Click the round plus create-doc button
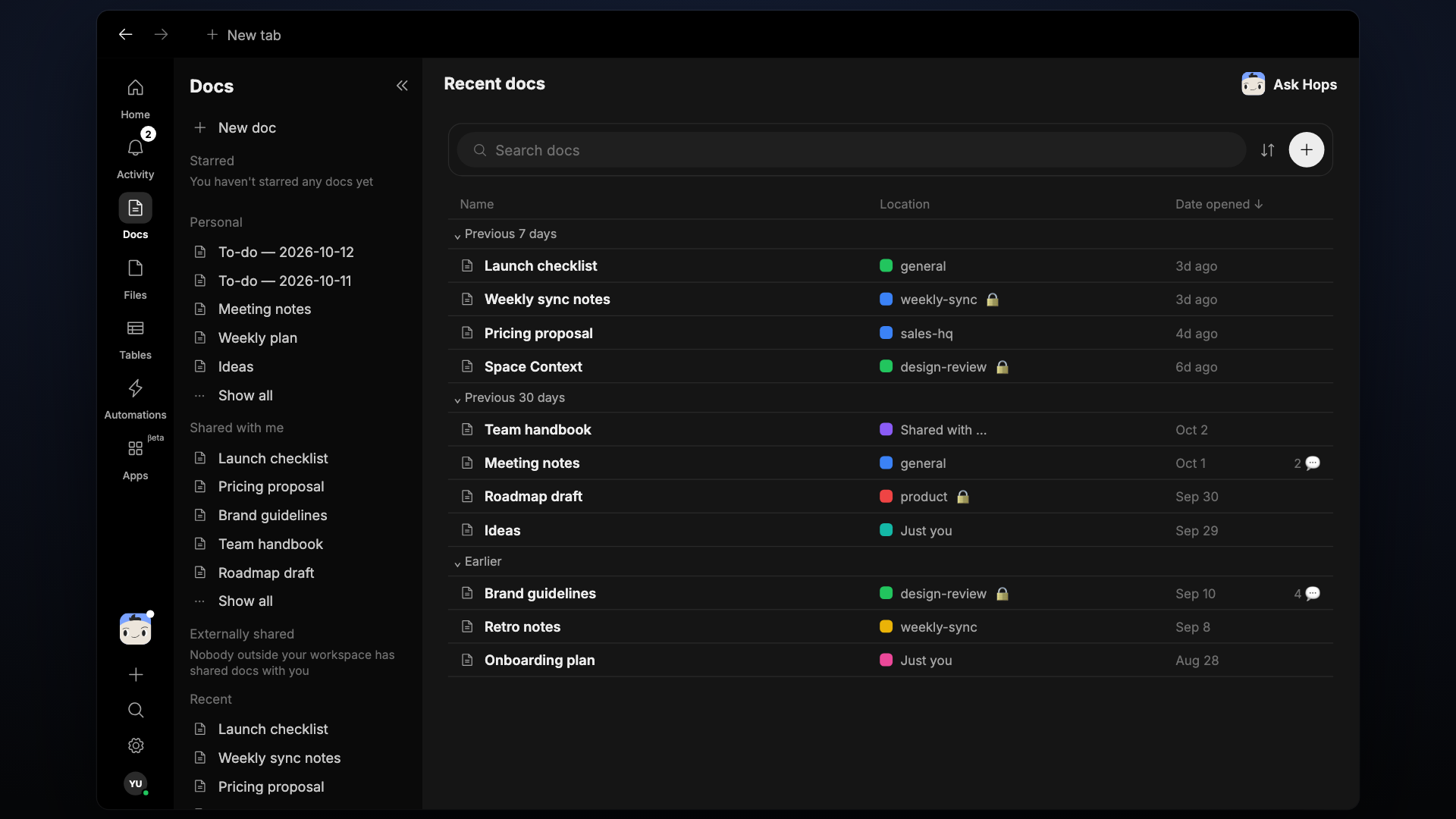 [x=1306, y=150]
